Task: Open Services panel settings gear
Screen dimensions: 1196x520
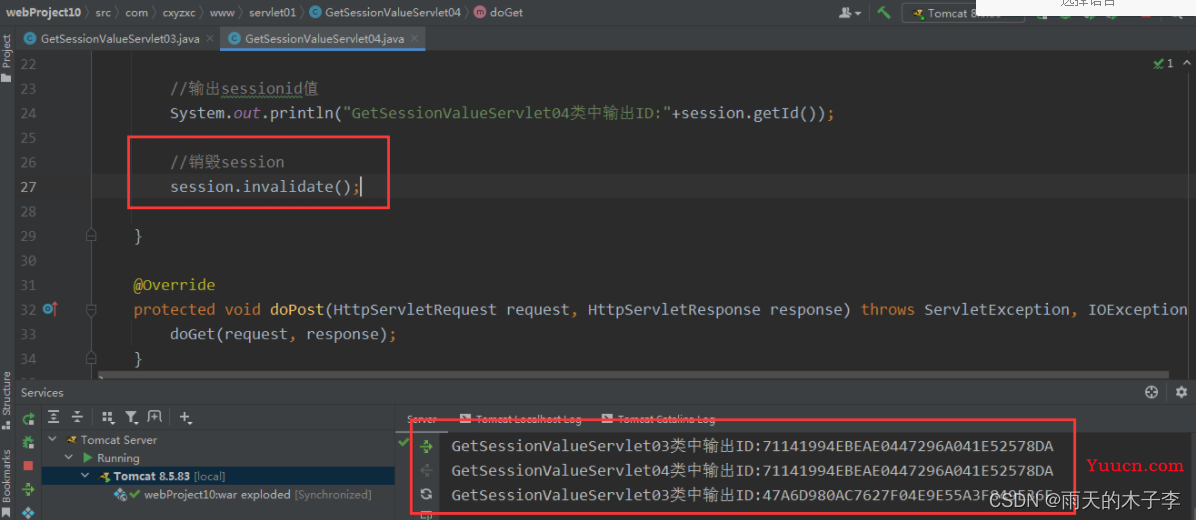Action: point(1181,393)
